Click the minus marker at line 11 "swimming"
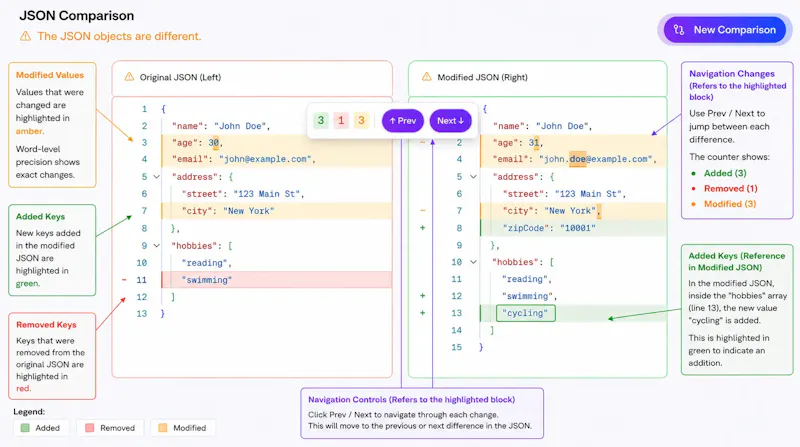Image resolution: width=800 pixels, height=447 pixels. pos(124,280)
